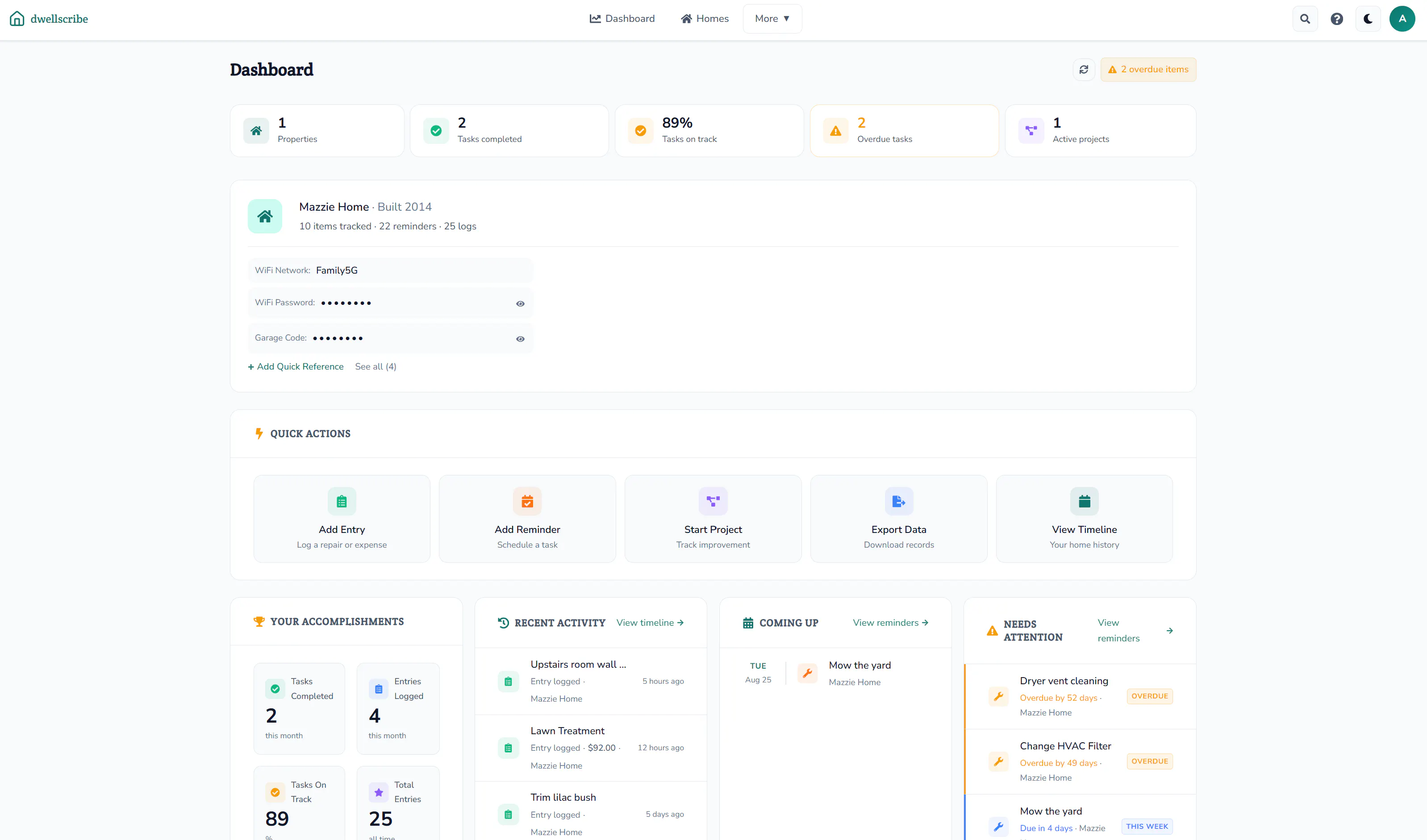Open See all (4) quick references
Image resolution: width=1427 pixels, height=840 pixels.
coord(376,367)
